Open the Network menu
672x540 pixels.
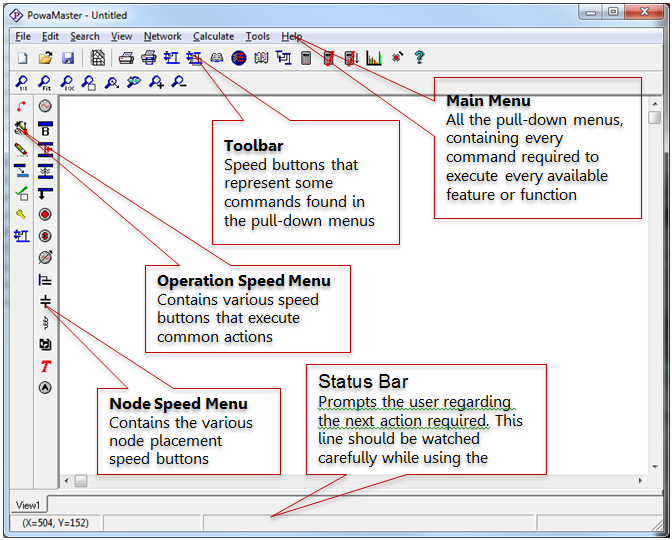tap(162, 36)
